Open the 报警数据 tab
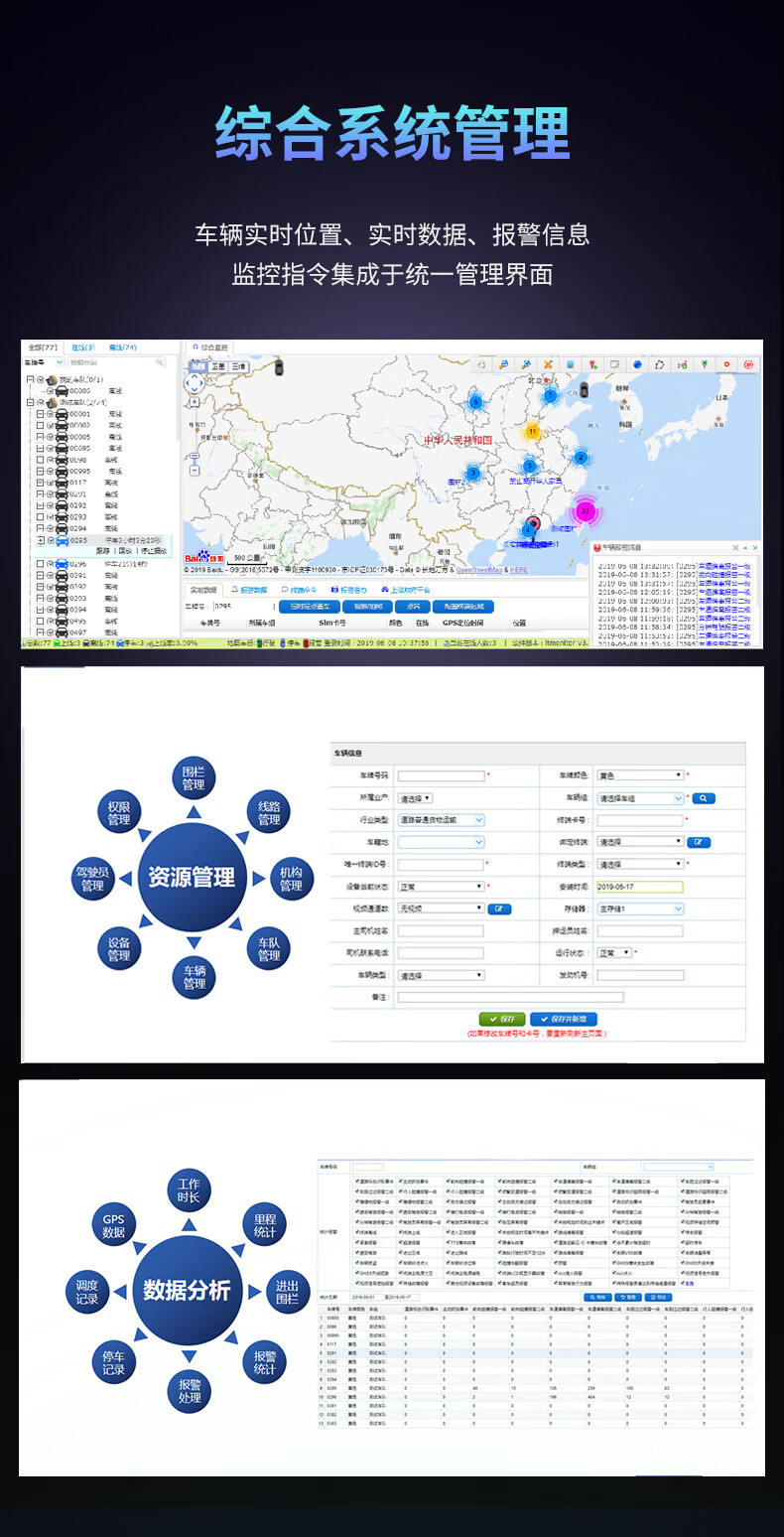 (249, 590)
